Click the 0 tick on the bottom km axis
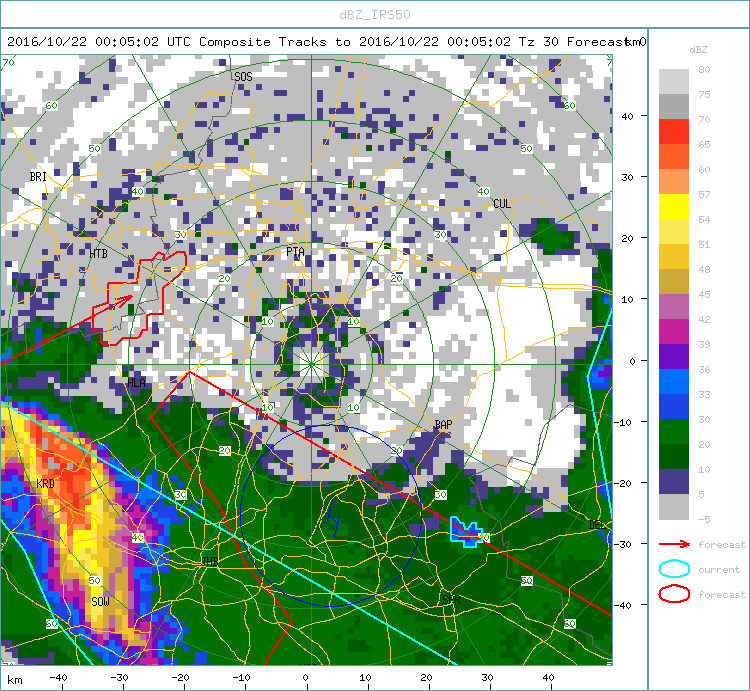This screenshot has height=691, width=750. tap(305, 678)
